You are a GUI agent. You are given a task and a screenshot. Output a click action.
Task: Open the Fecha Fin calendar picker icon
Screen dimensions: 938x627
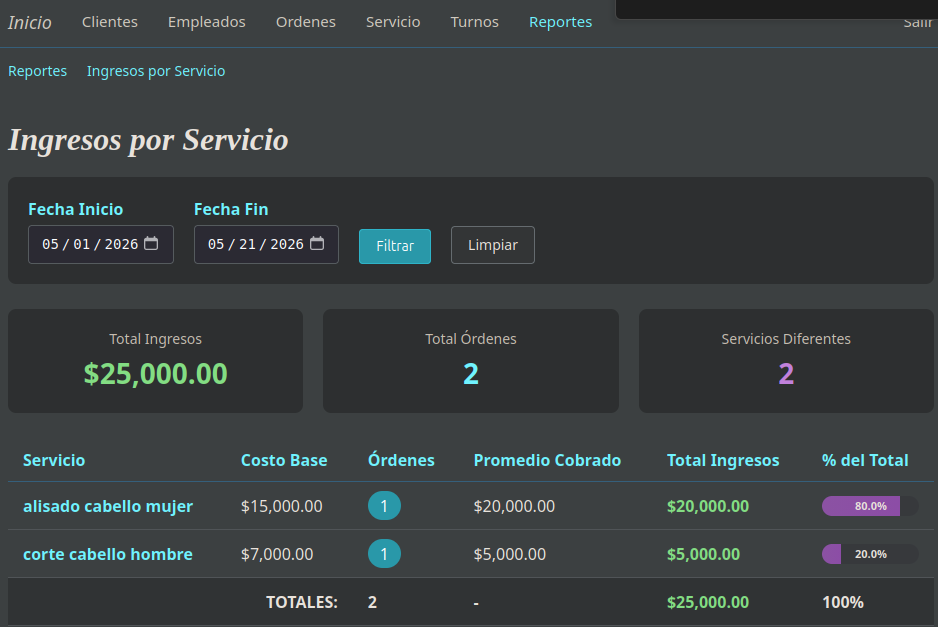tap(317, 244)
